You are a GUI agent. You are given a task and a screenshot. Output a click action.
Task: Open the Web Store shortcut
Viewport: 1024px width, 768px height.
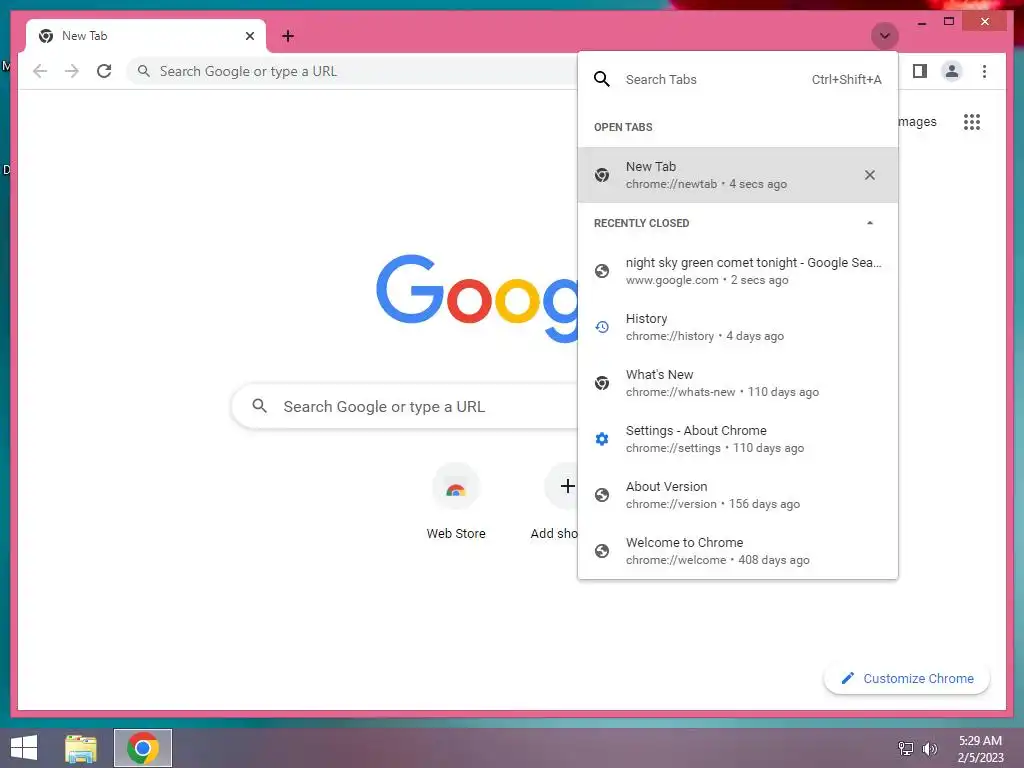tap(456, 503)
